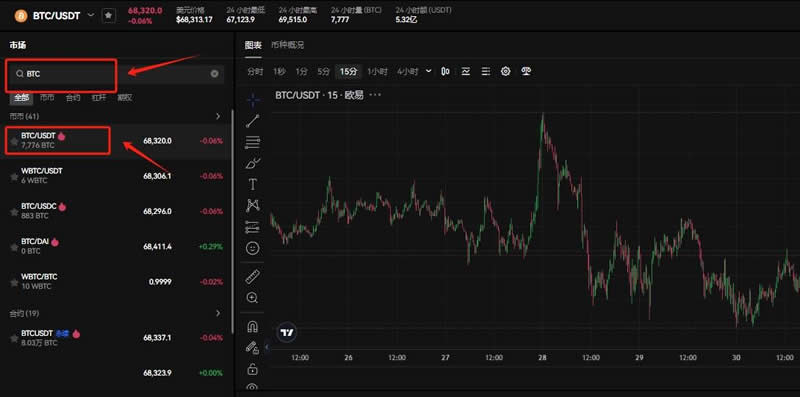Clear the BTC search field
The width and height of the screenshot is (800, 397).
tap(215, 74)
